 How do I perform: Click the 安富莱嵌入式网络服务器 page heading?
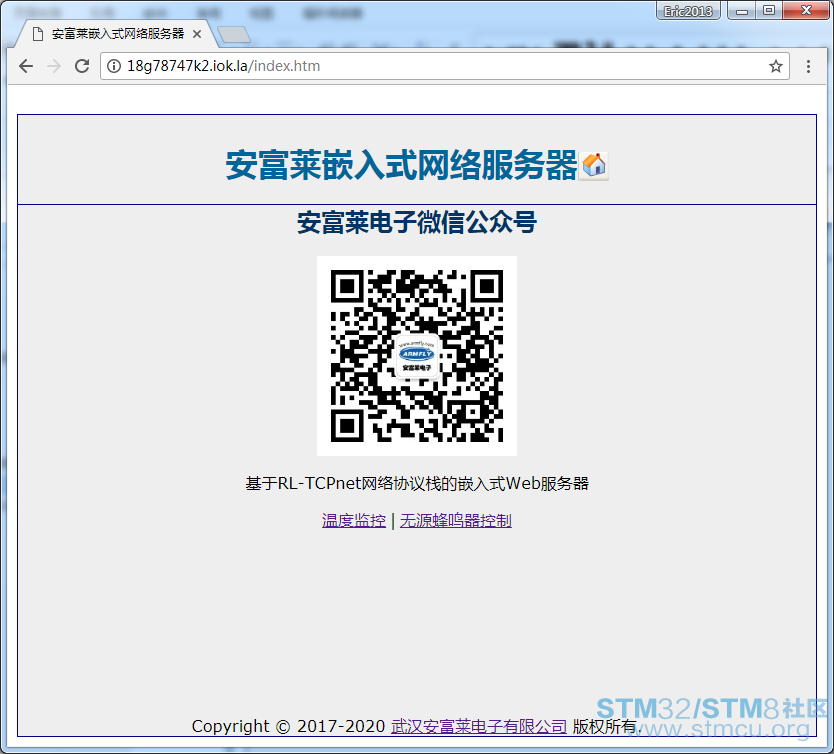(x=402, y=165)
